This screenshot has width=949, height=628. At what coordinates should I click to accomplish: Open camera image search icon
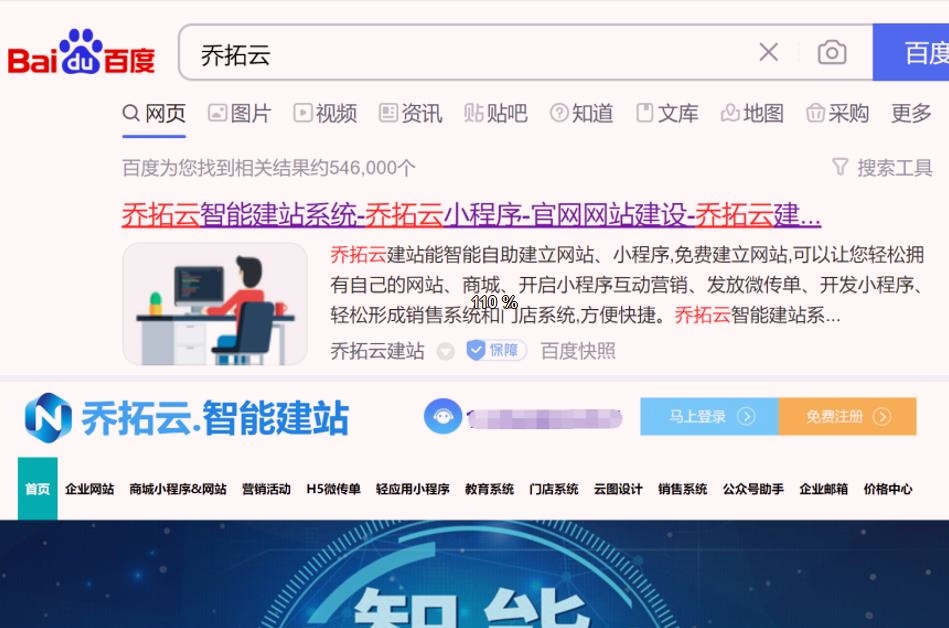point(832,53)
